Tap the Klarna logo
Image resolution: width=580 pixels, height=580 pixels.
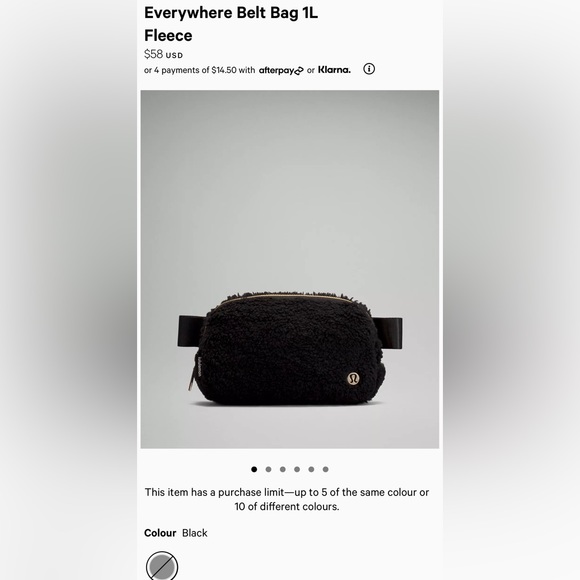tap(334, 70)
